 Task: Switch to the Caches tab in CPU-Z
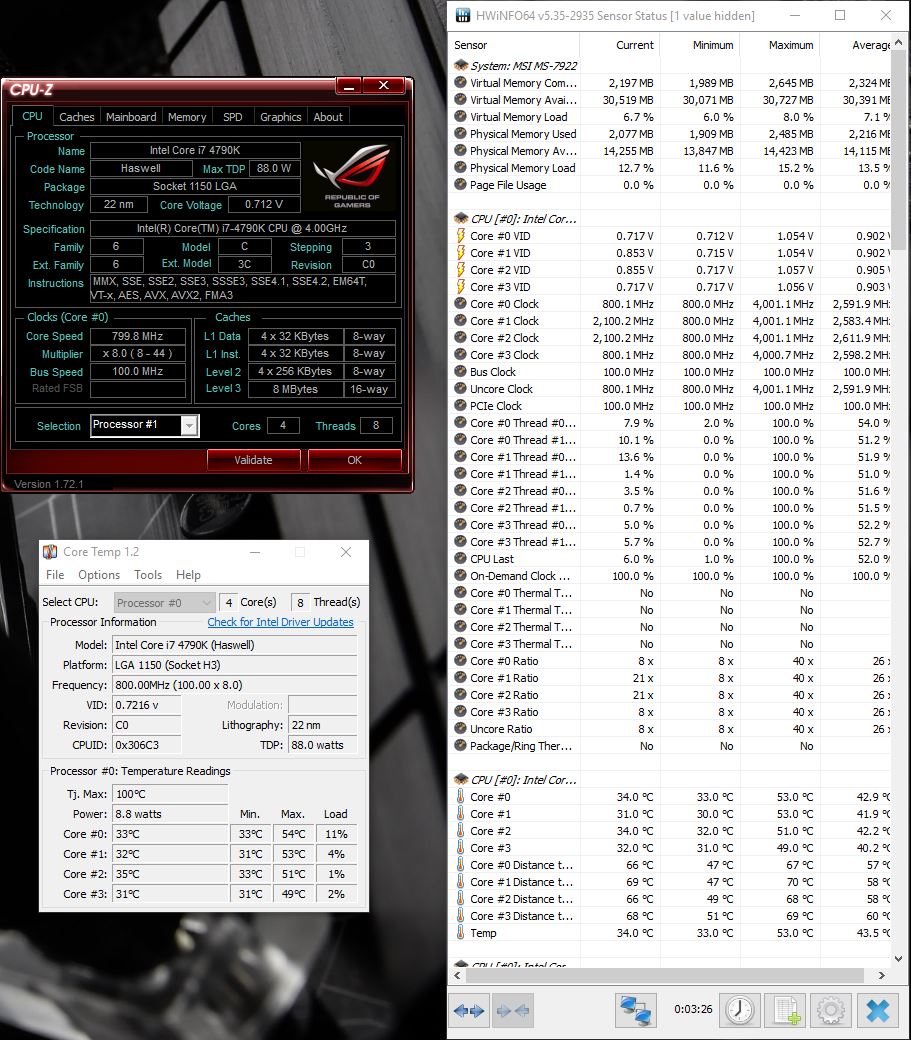(77, 117)
